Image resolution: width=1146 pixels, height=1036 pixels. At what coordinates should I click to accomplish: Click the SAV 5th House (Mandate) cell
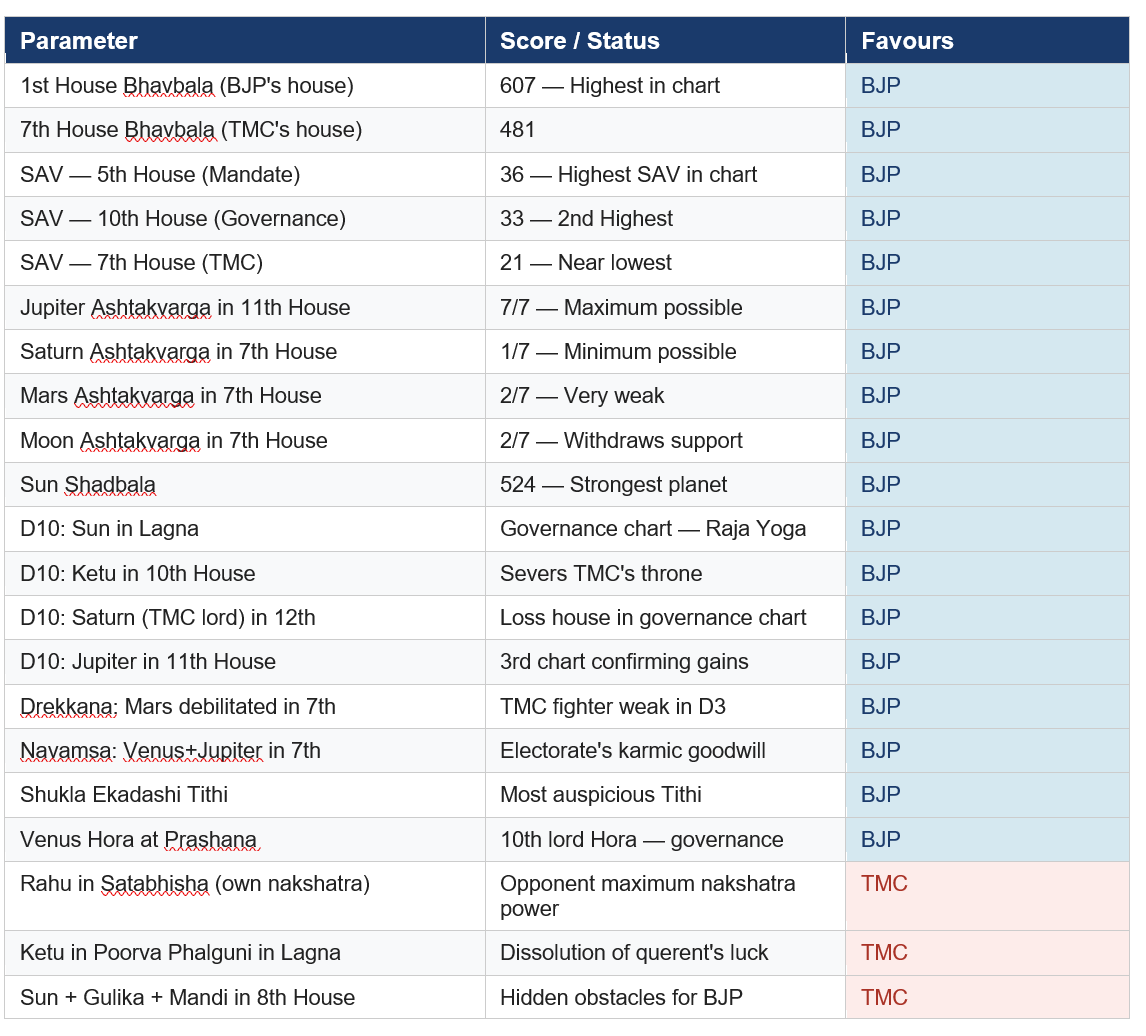coord(160,175)
